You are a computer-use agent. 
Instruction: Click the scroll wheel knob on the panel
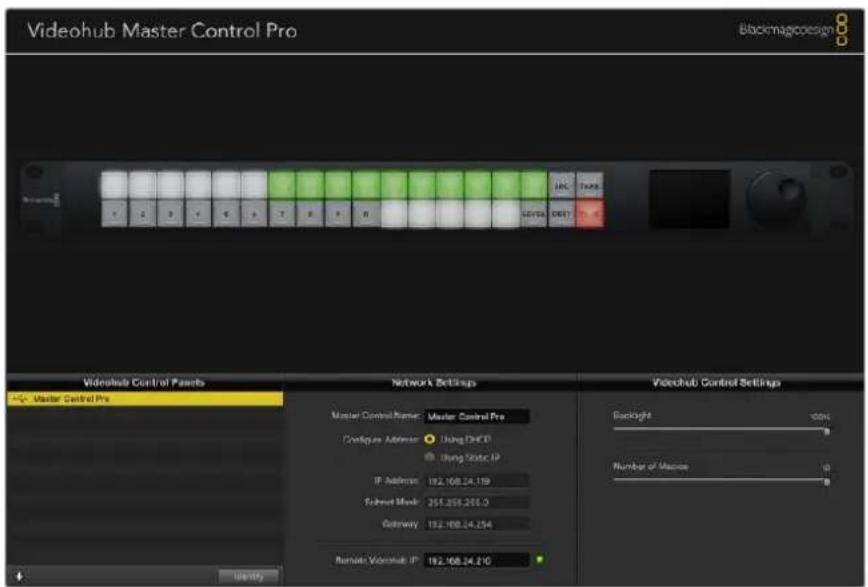tap(776, 197)
